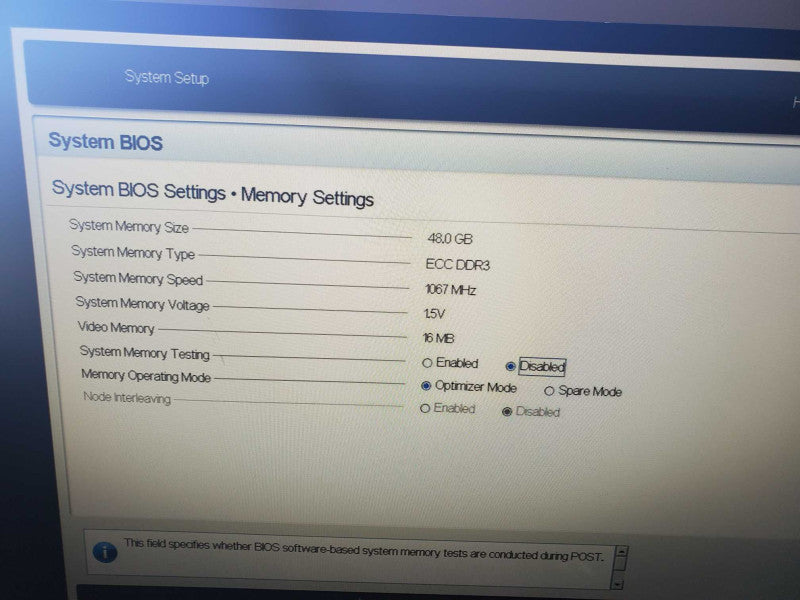Select Disabled for Node Interleaving
Screen dimensions: 800x600
point(507,411)
